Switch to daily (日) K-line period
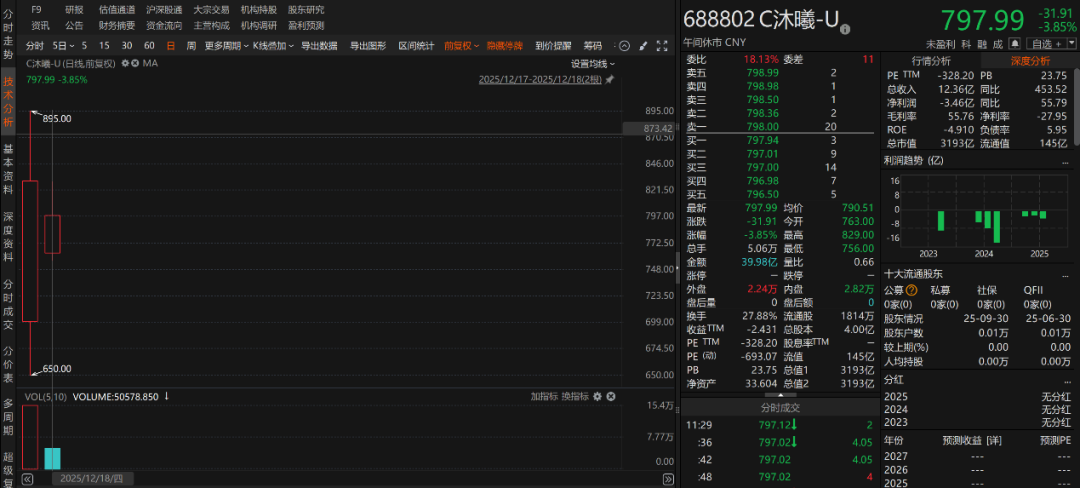 click(170, 46)
